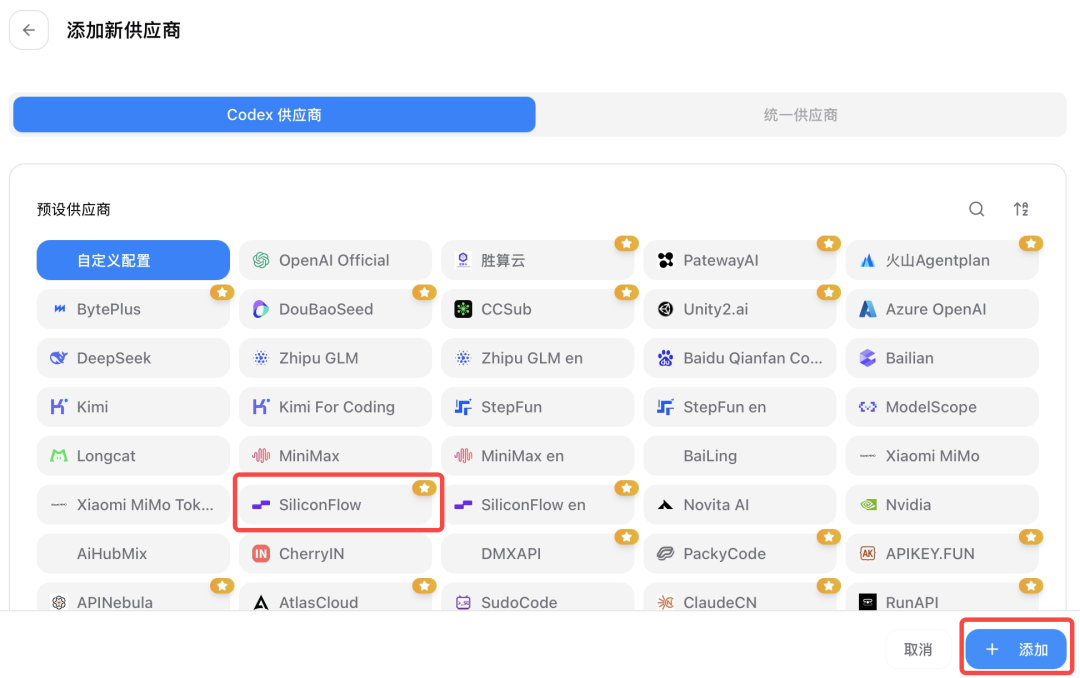Go back with the arrow button
1080x678 pixels.
(x=29, y=30)
